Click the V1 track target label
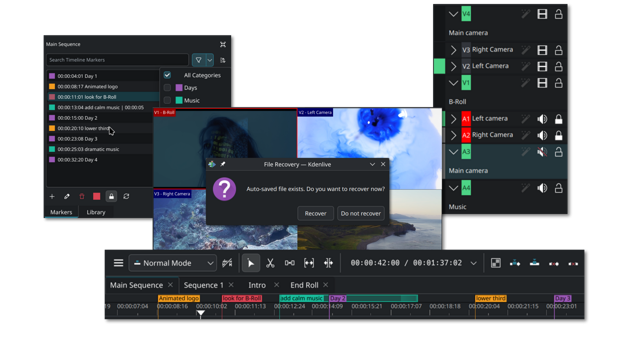Viewport: 640px width, 360px height. coord(466,83)
